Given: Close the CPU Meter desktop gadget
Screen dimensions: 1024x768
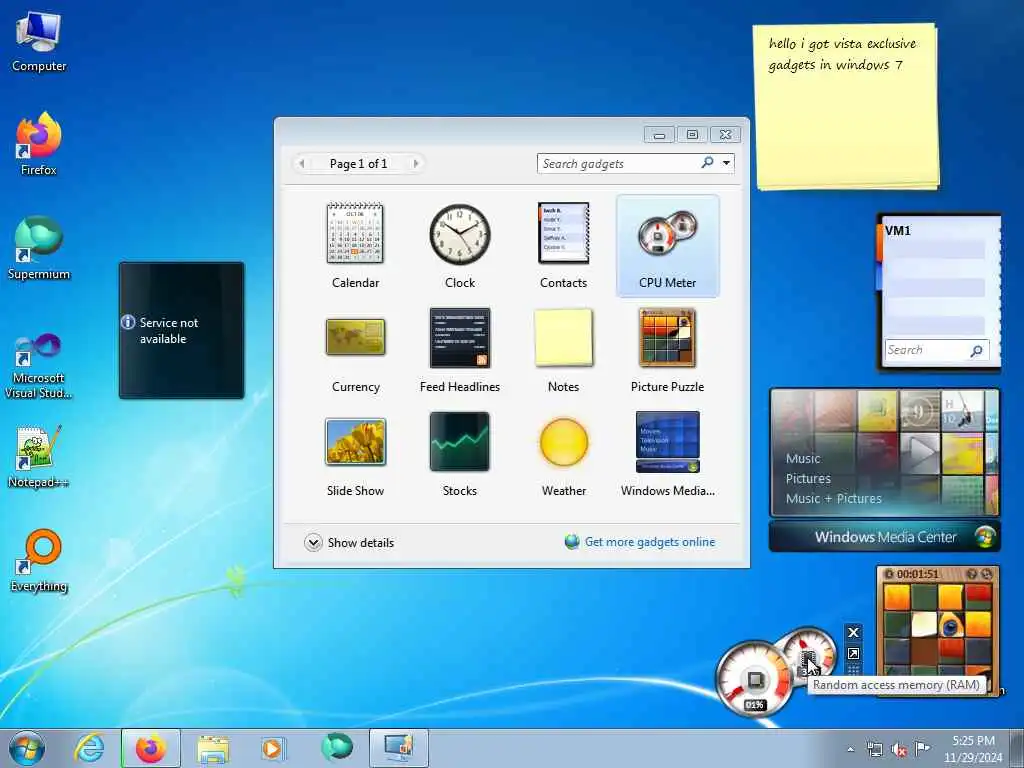Looking at the screenshot, I should point(853,632).
